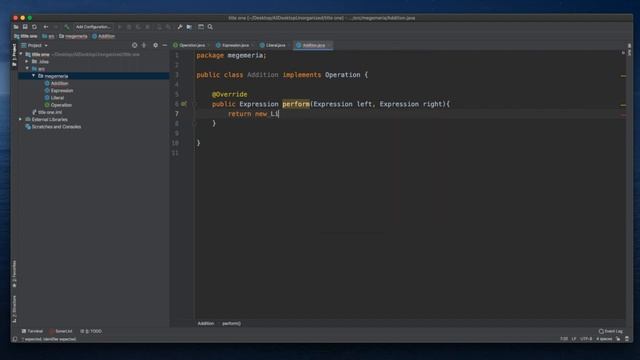Screen dimensions: 640x360
Task: Click the src breadcrumb in navigation bar
Action: click(x=49, y=36)
